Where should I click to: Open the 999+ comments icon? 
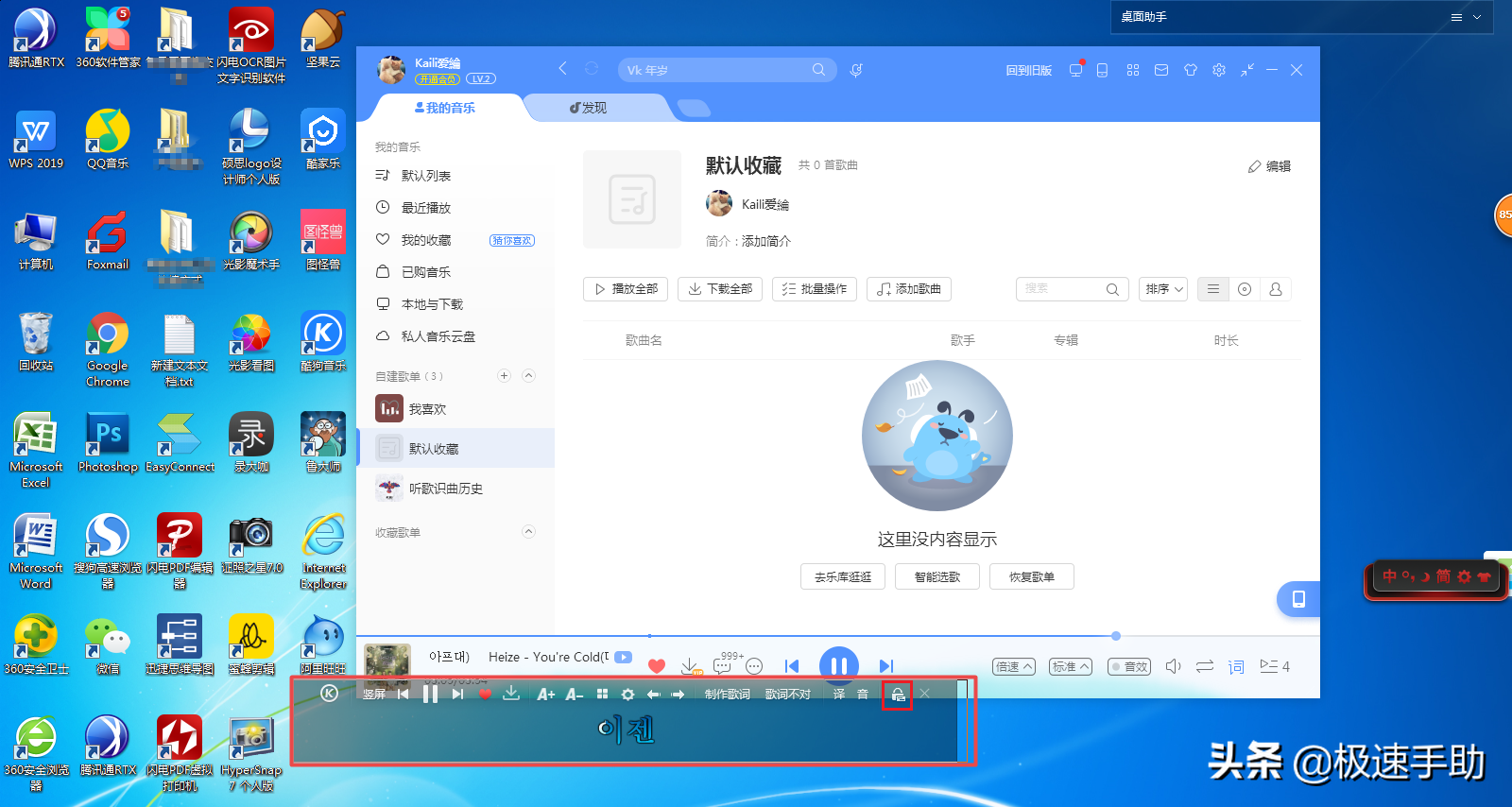point(722,666)
